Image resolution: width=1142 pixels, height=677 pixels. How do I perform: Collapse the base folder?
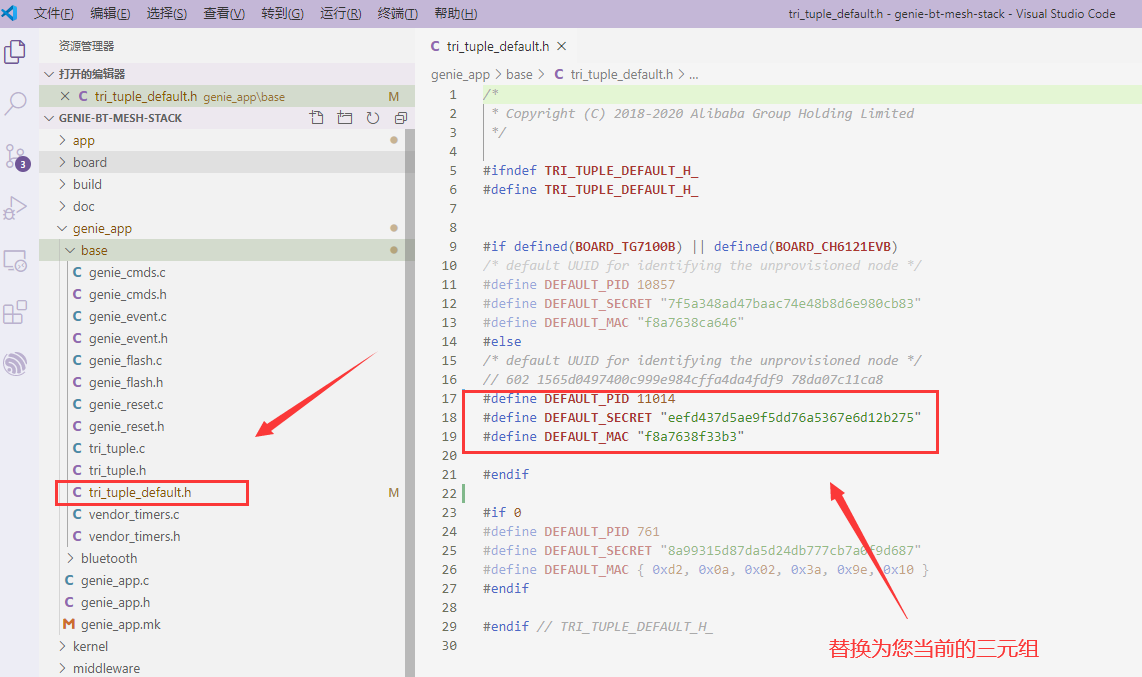coord(71,250)
